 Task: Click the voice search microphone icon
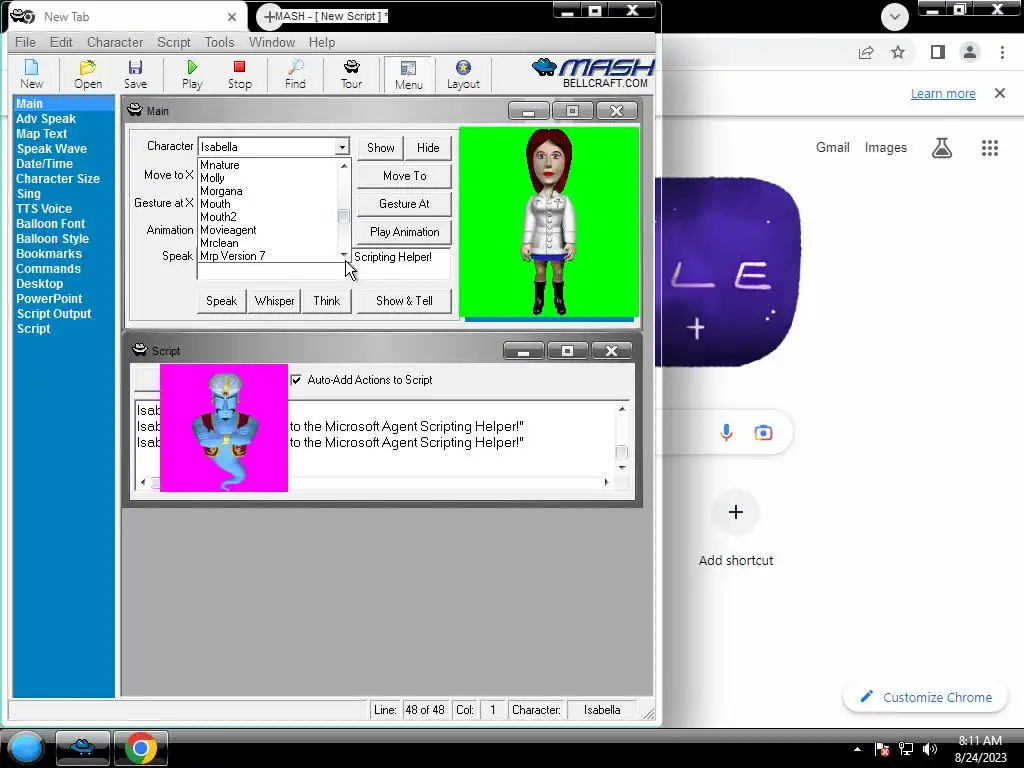[726, 432]
